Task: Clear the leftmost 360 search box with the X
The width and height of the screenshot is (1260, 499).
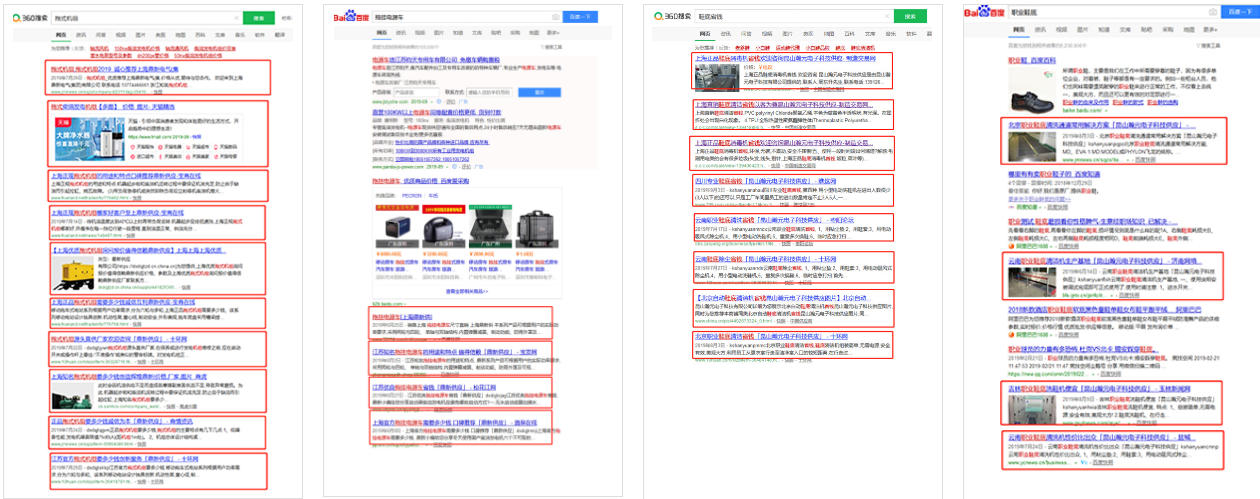Action: tap(234, 17)
